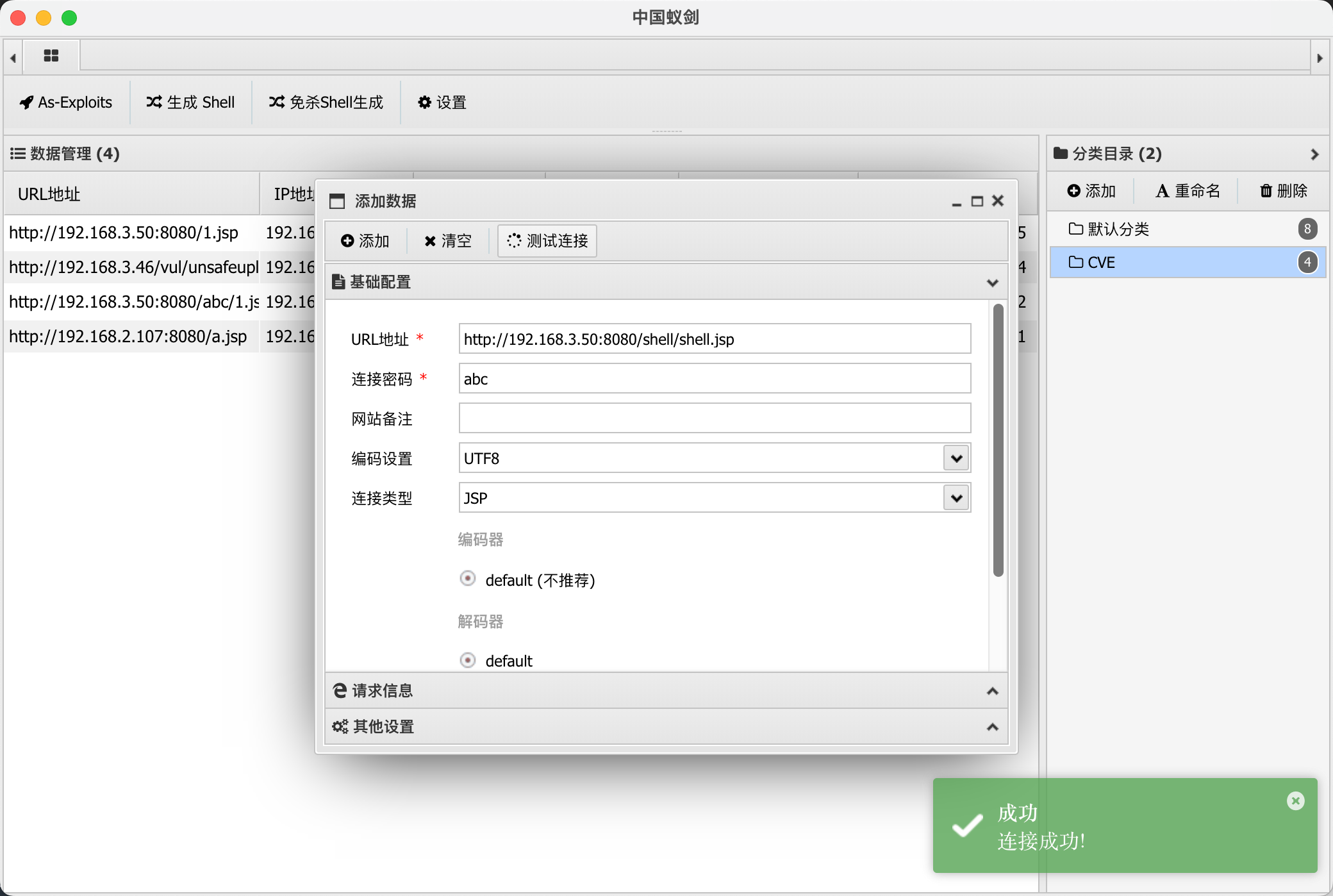Dismiss the green success notification
Viewport: 1333px width, 896px height.
coord(1295,801)
